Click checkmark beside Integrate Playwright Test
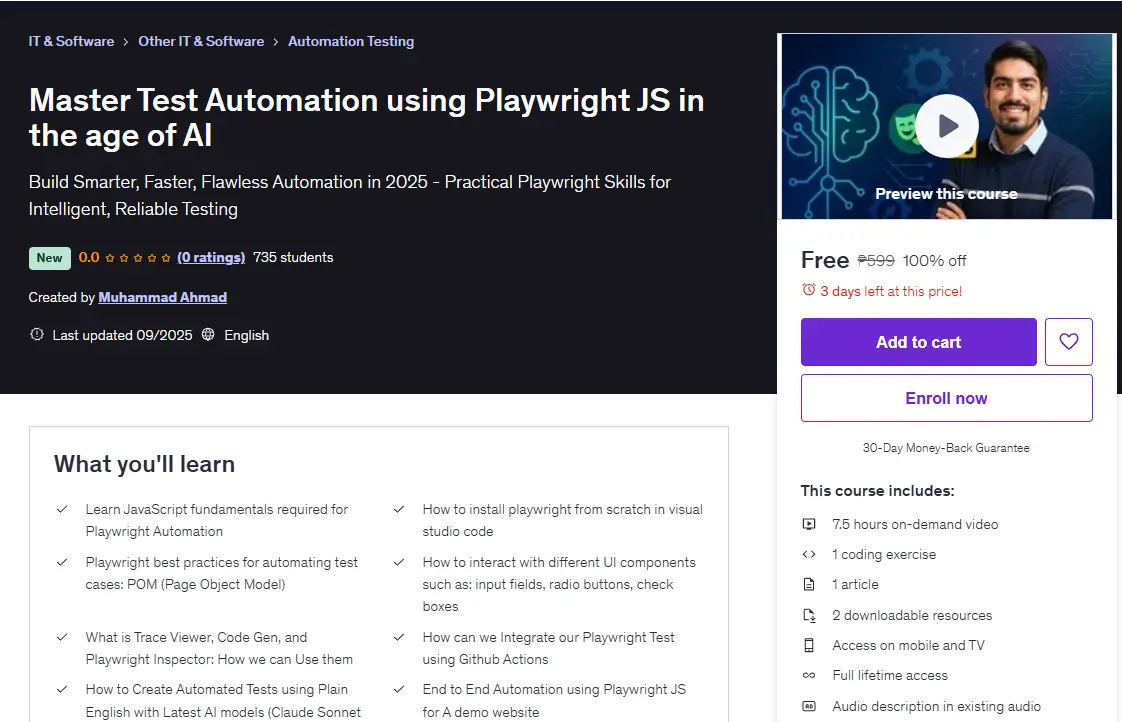The image size is (1122, 722). (x=399, y=637)
